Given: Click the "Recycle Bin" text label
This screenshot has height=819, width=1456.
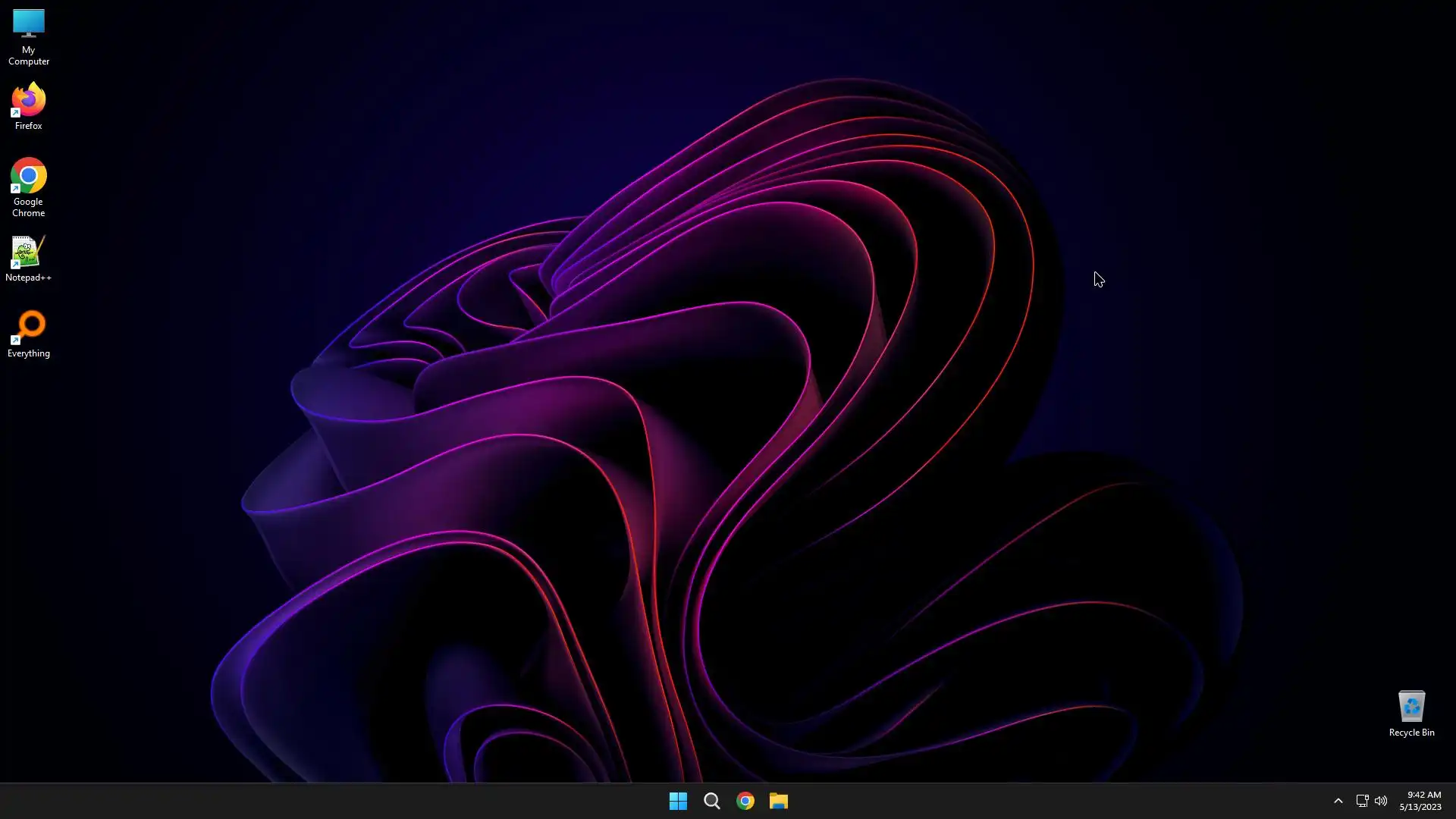Looking at the screenshot, I should pyautogui.click(x=1411, y=733).
